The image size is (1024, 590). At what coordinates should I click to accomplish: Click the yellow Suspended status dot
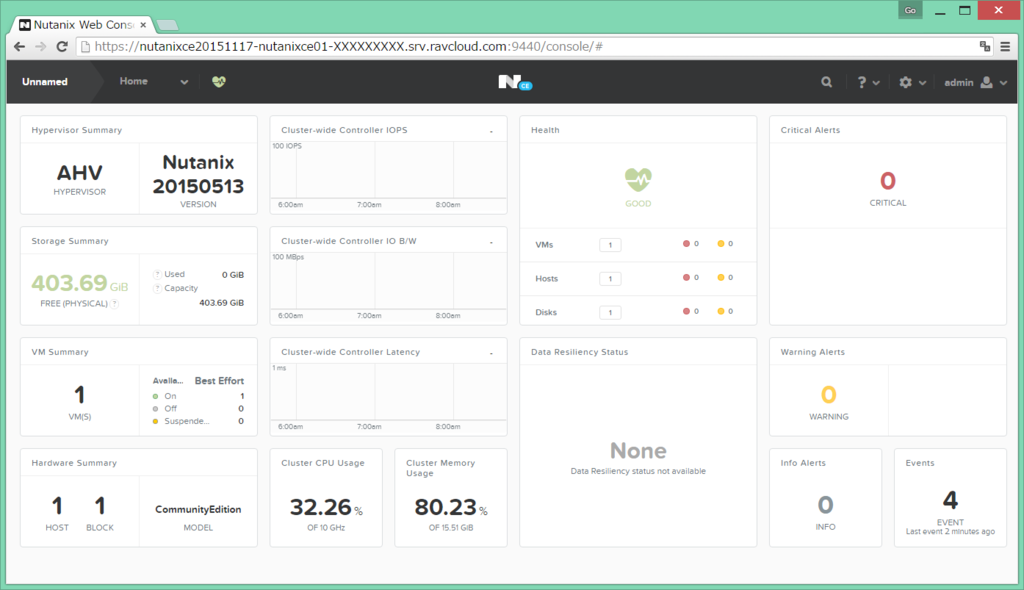coord(155,421)
